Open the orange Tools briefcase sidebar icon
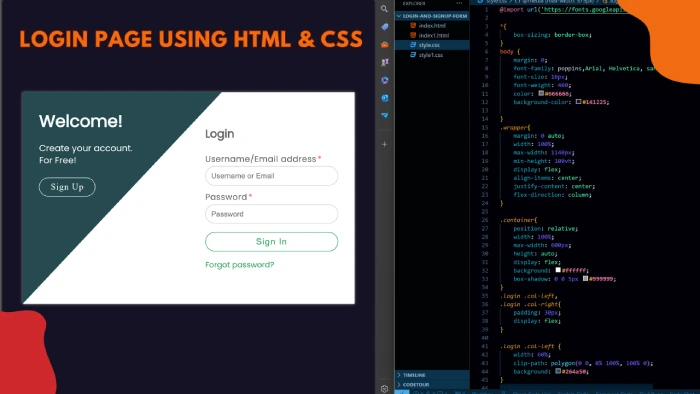 point(384,45)
